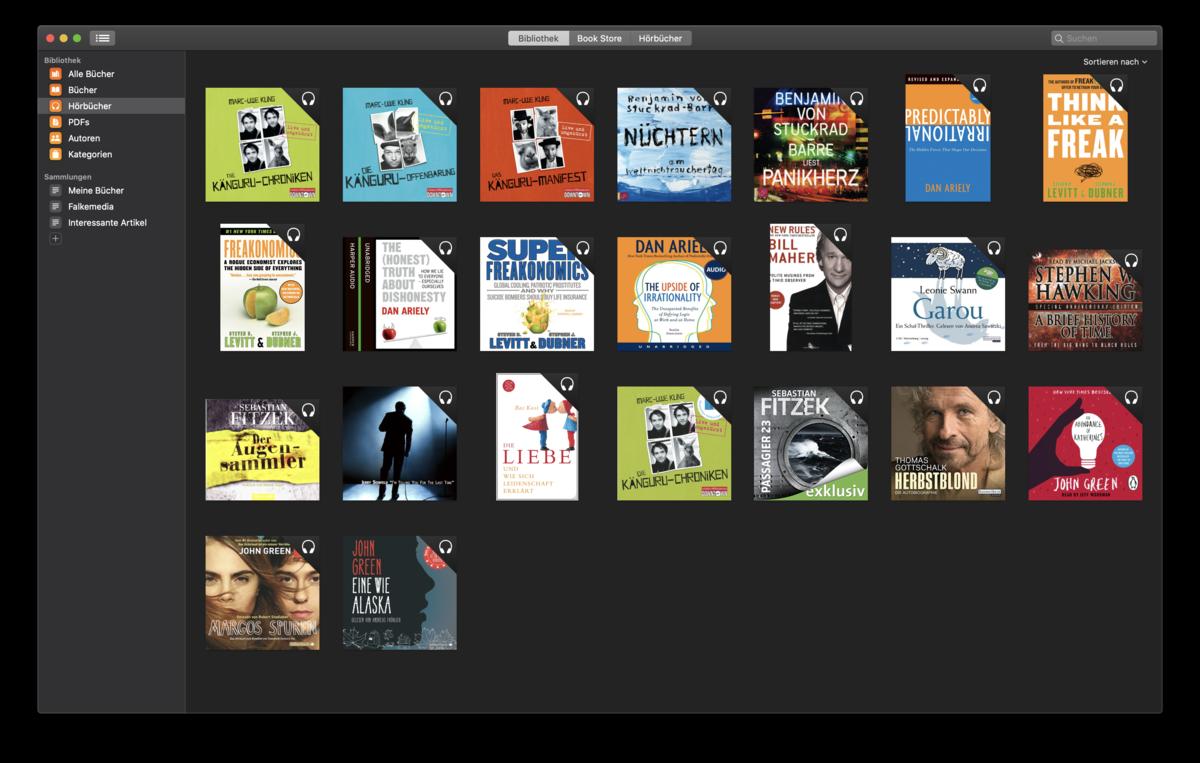Open the Panikherz audiobook cover
The image size is (1200, 763).
tap(811, 144)
